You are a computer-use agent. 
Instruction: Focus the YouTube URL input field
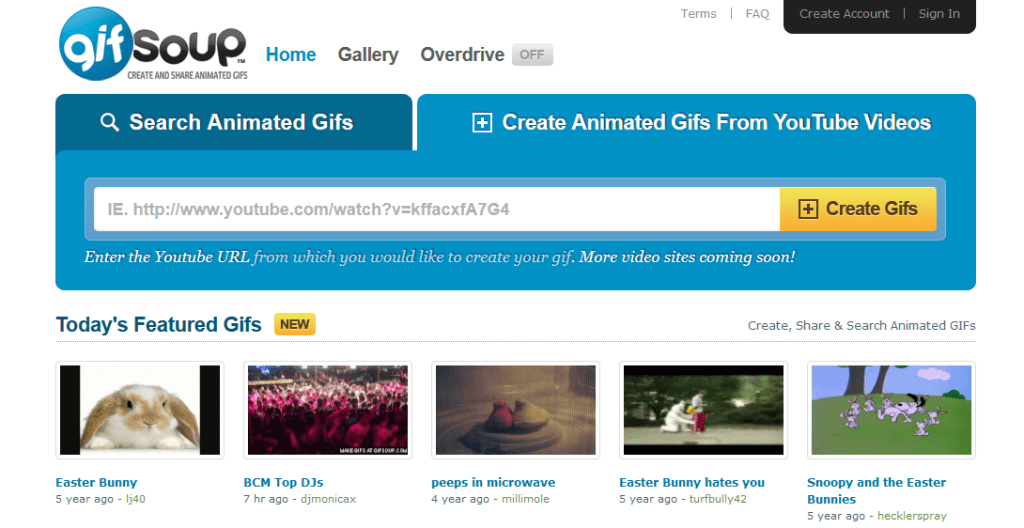437,209
